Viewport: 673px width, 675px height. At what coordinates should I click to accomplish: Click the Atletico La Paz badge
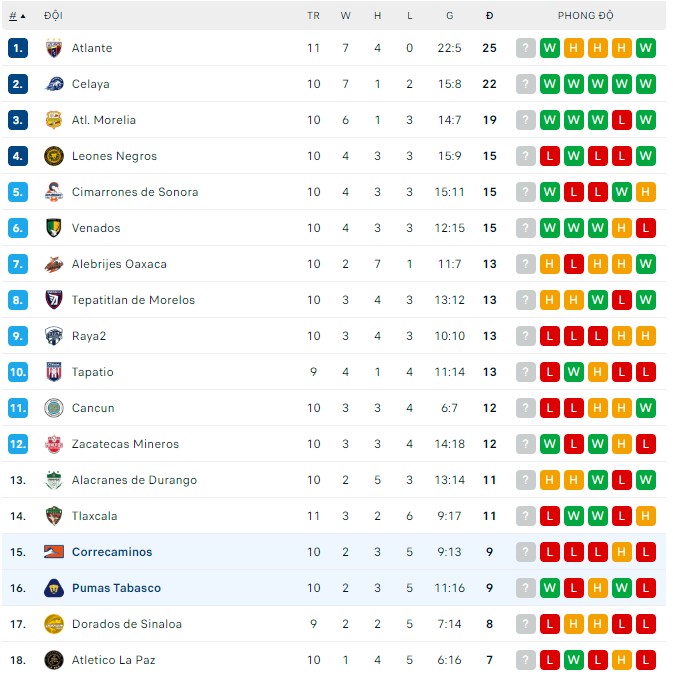coord(54,660)
